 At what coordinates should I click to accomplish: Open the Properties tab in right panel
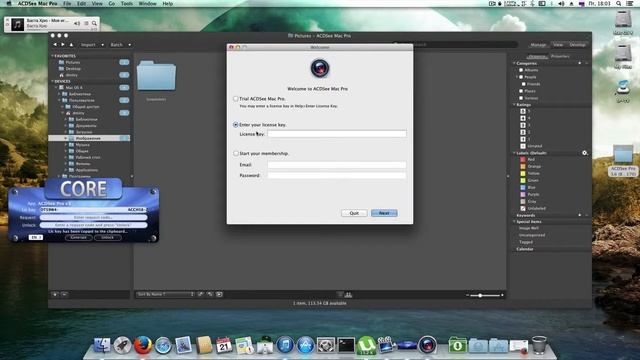[x=560, y=56]
